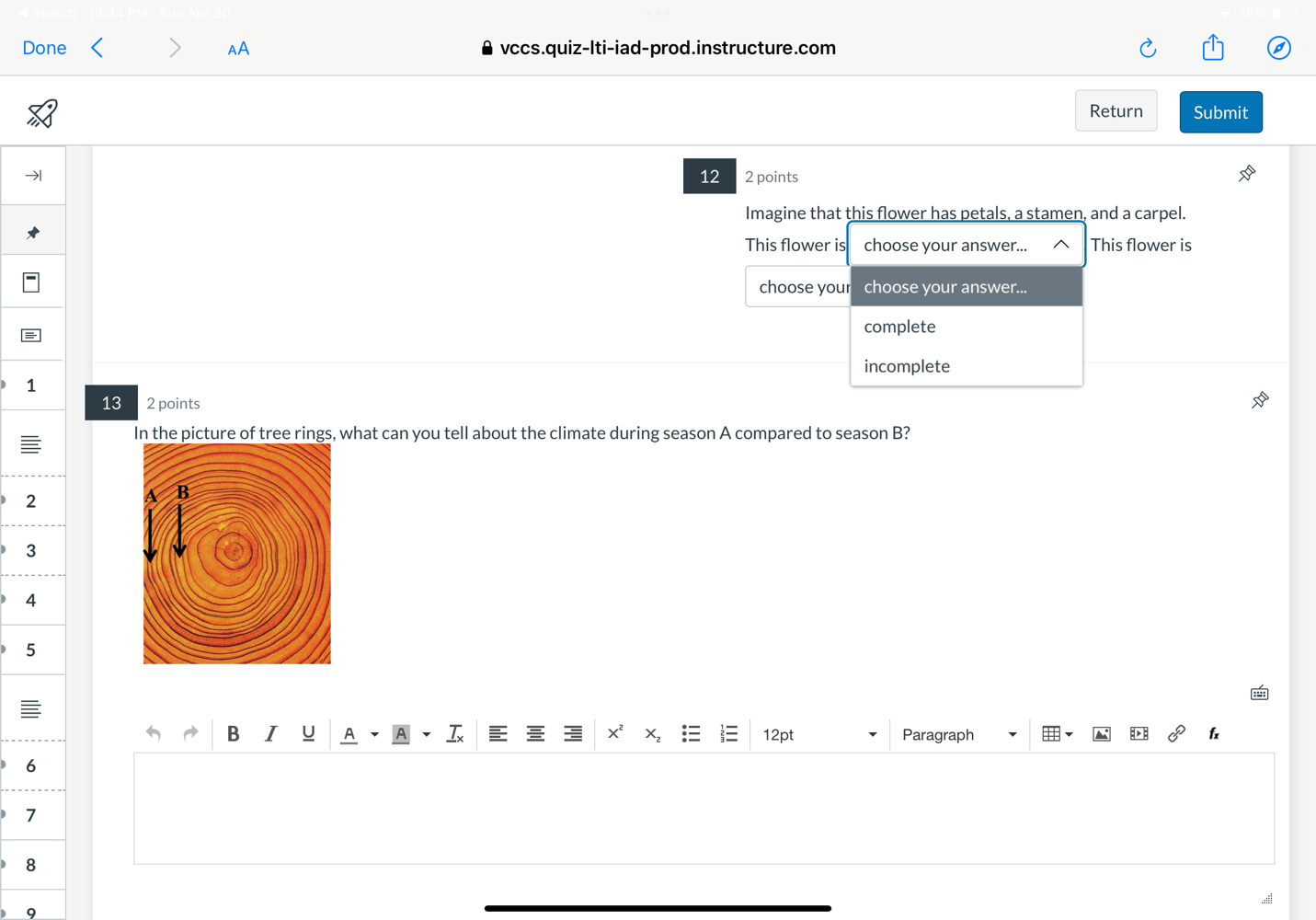Click the insert link icon
The width and height of the screenshot is (1316, 920).
click(x=1176, y=734)
